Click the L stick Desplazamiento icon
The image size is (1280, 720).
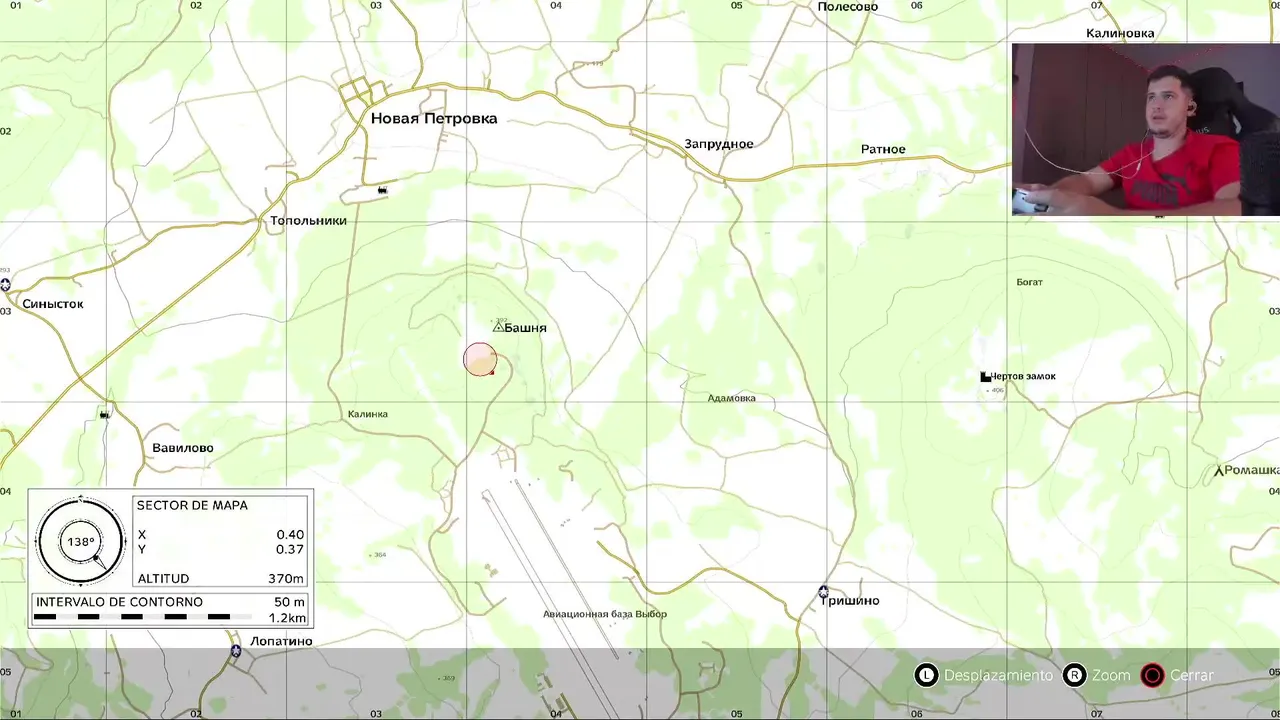[x=927, y=676]
